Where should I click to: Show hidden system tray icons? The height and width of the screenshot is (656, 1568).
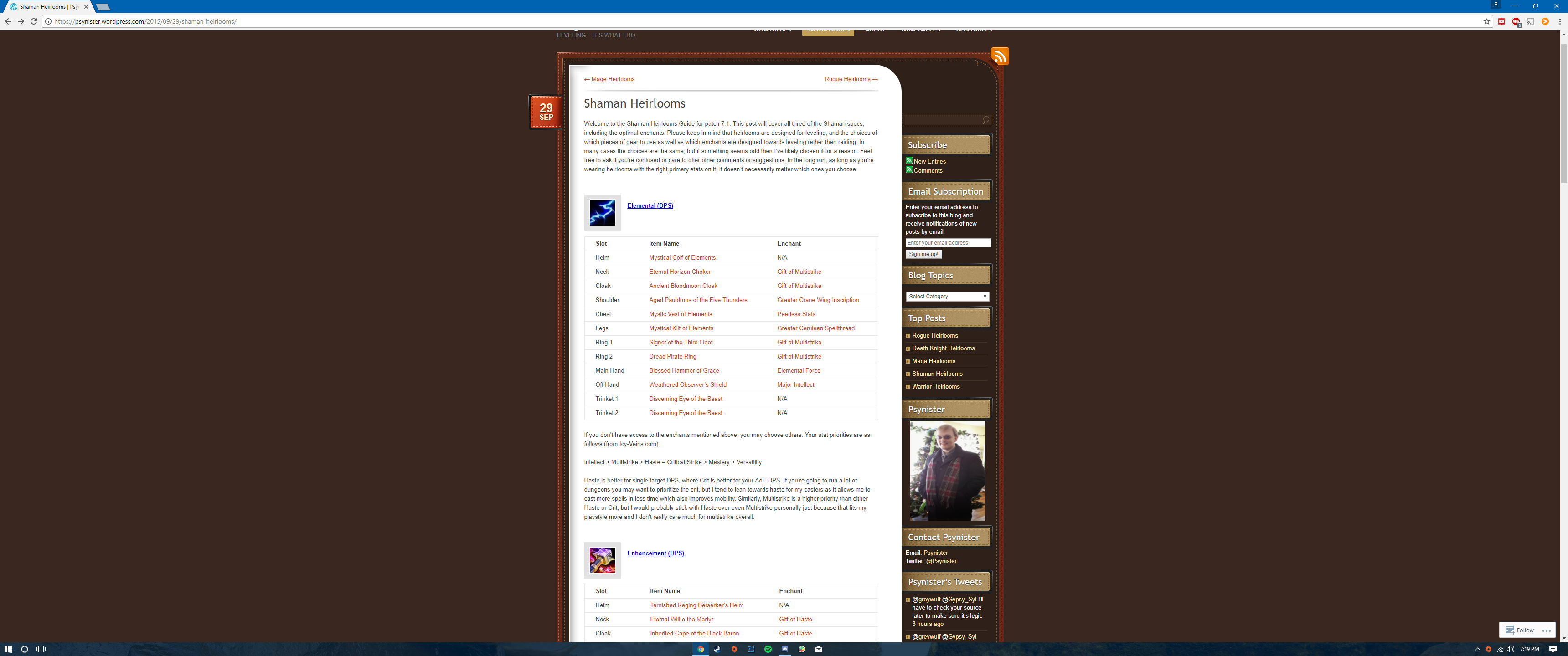1477,649
